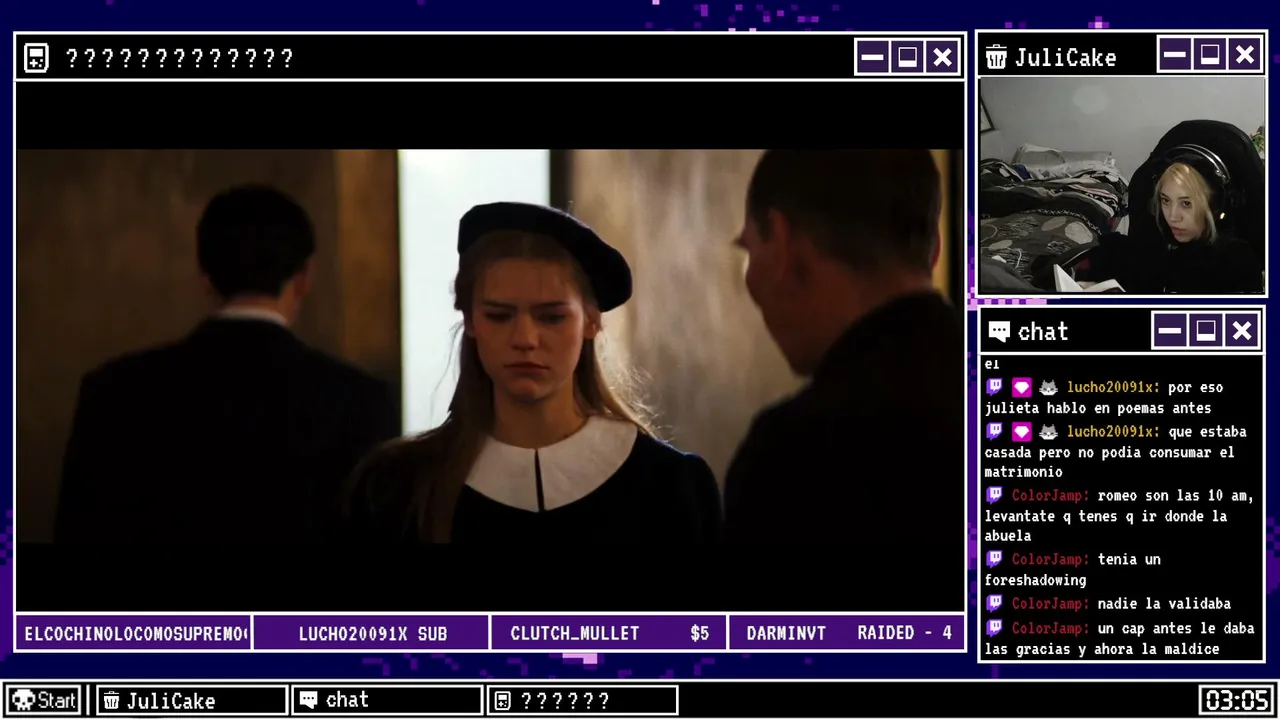Screen dimensions: 1280x720
Task: Switch to chat in the taskbar
Action: pos(387,700)
